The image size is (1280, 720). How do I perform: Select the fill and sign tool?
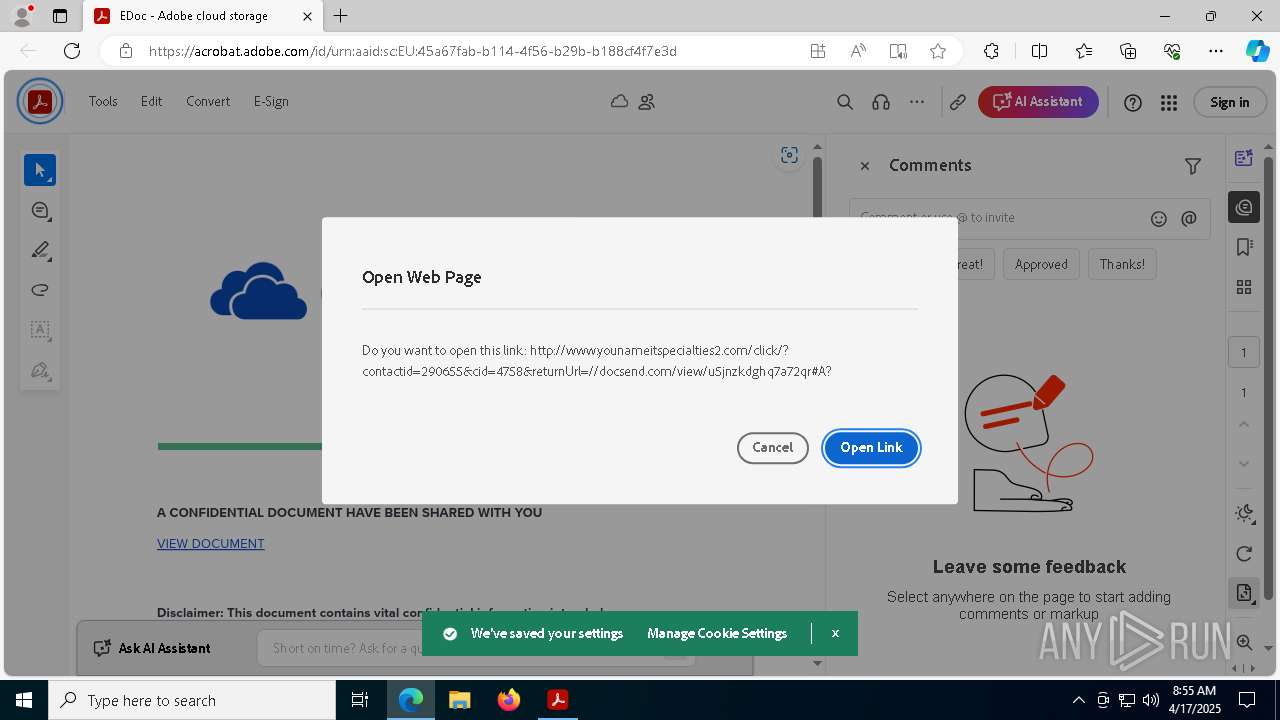[40, 370]
